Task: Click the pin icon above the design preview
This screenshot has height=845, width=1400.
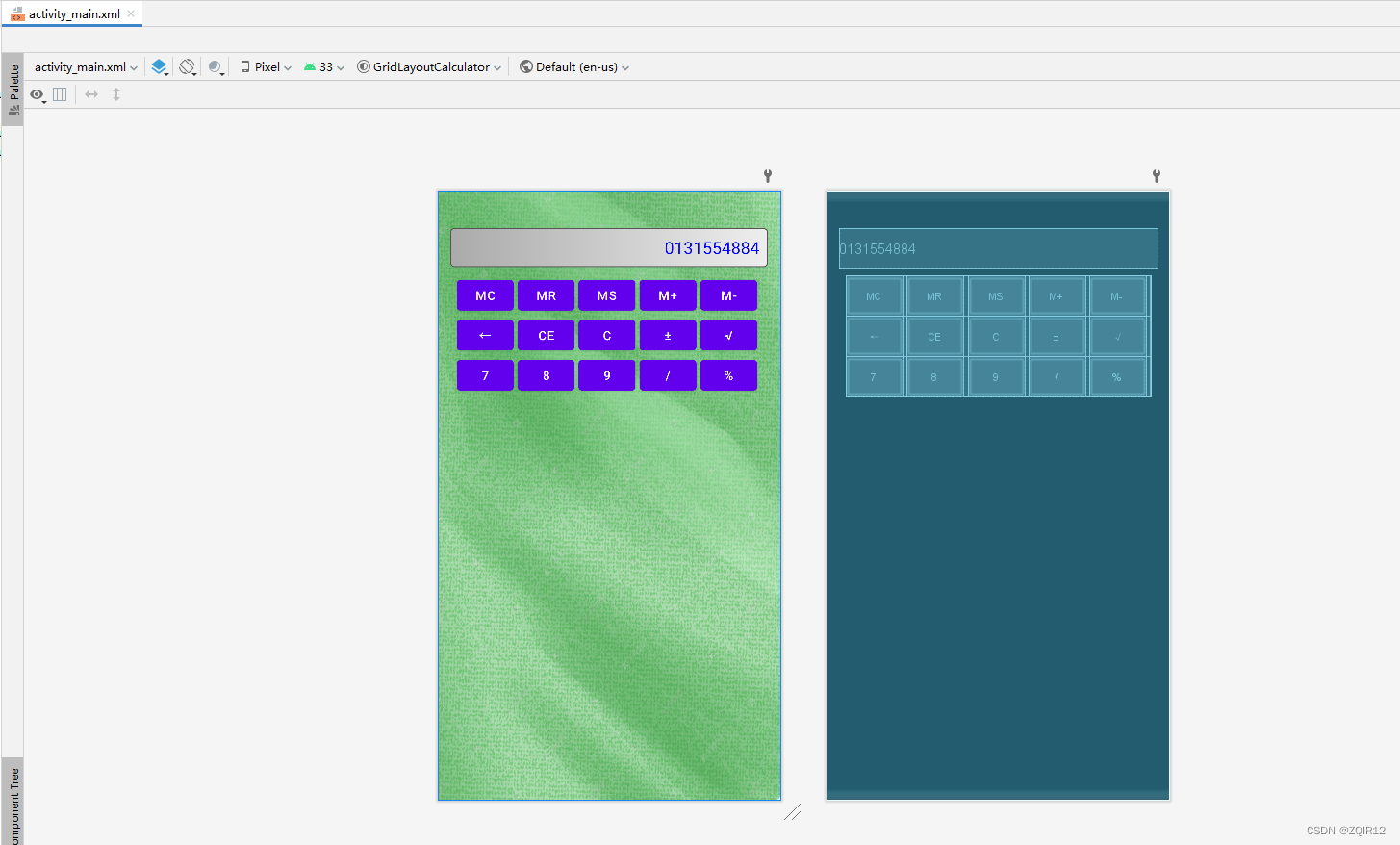Action: (768, 176)
